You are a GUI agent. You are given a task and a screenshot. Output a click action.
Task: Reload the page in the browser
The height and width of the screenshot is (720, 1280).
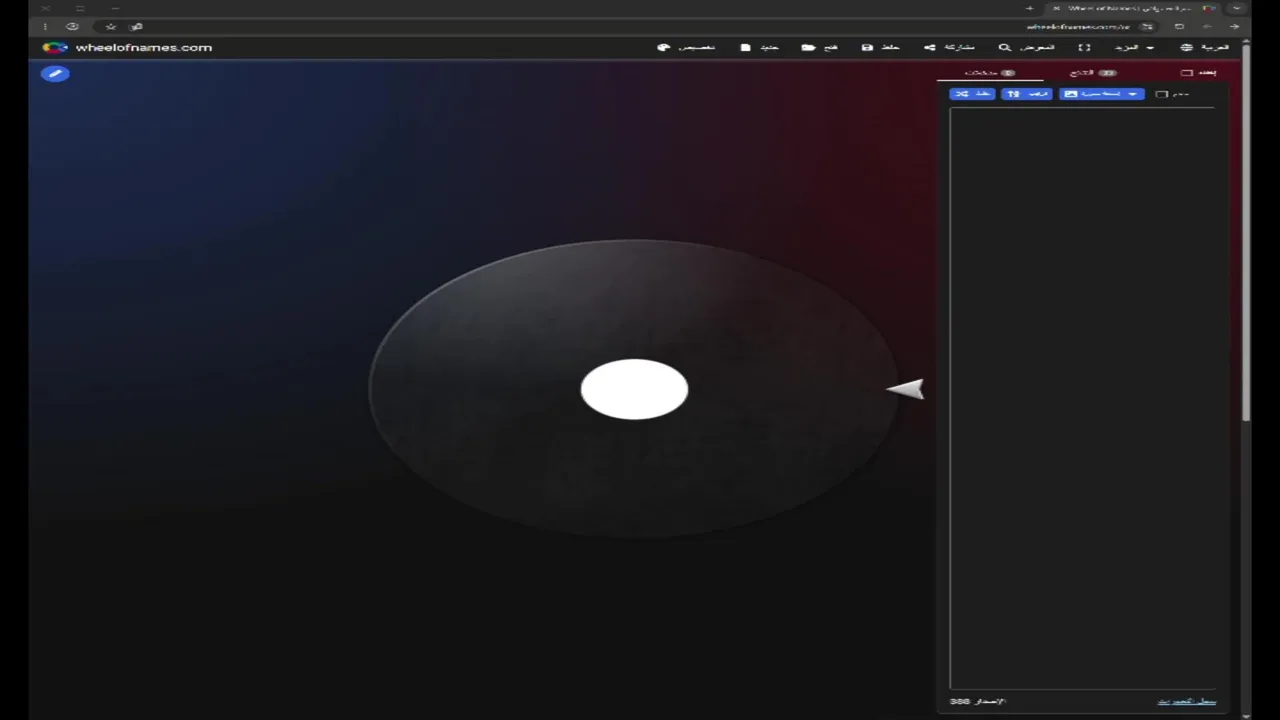point(1179,26)
